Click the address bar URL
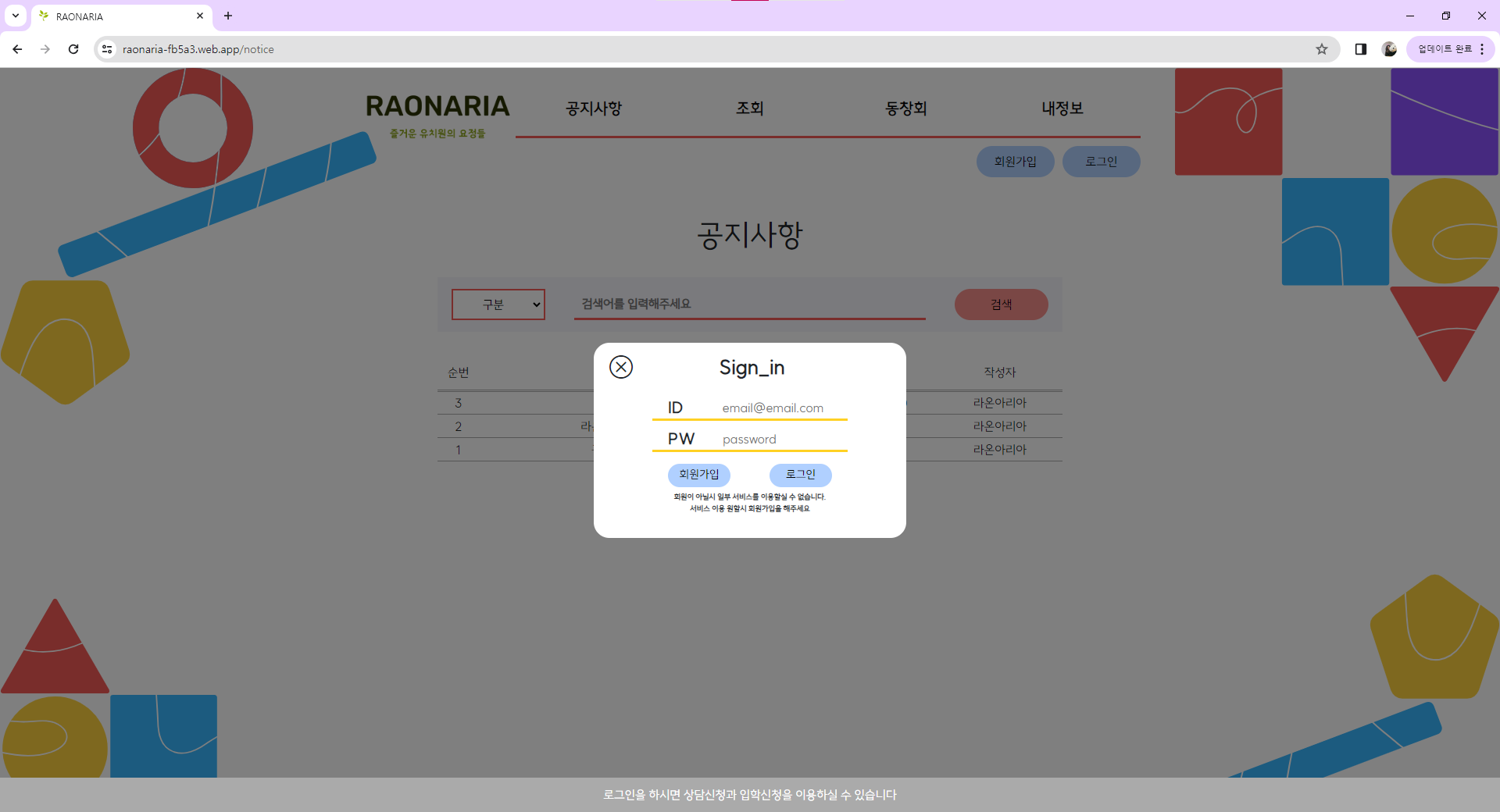 [198, 49]
